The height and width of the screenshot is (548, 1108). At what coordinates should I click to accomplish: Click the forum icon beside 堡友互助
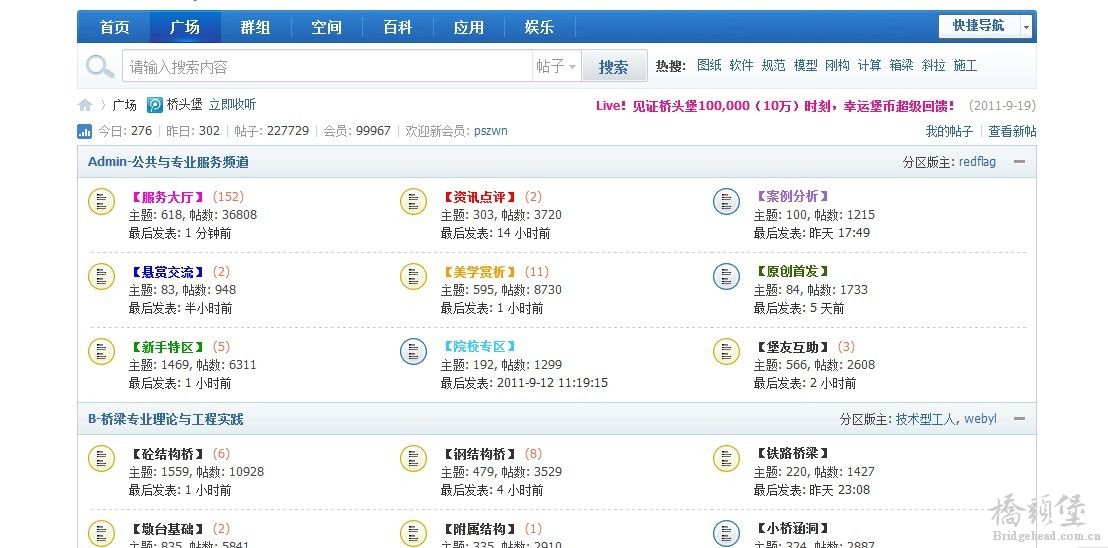726,352
